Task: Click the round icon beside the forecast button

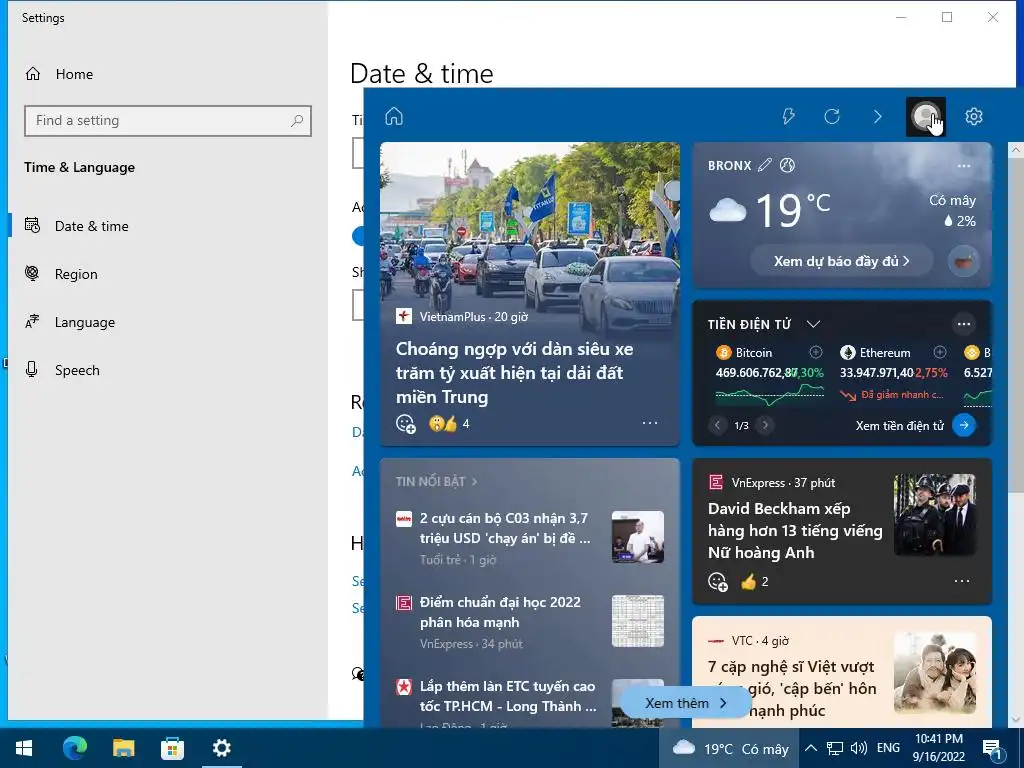Action: click(x=963, y=262)
